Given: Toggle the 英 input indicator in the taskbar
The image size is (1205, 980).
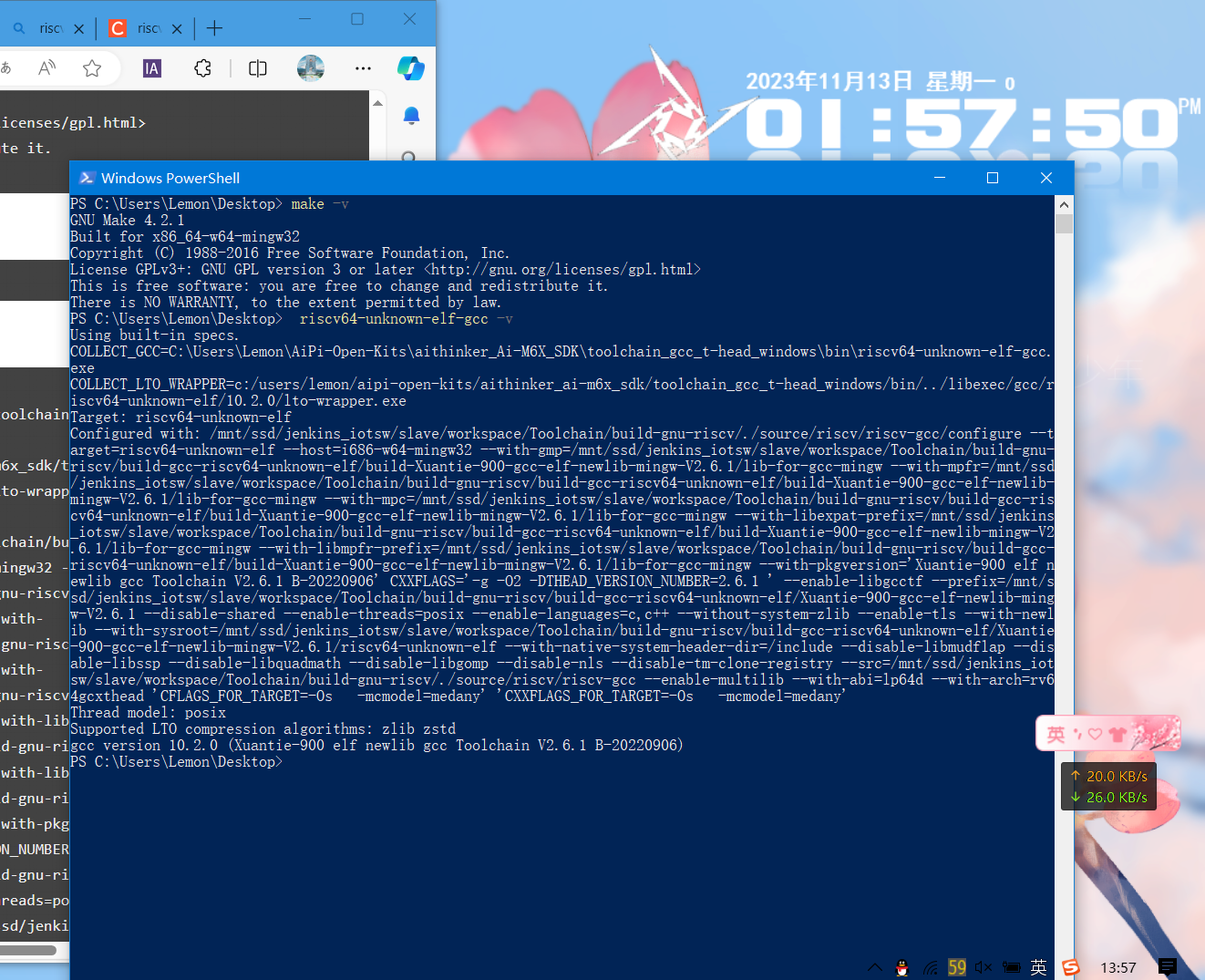Looking at the screenshot, I should tap(1039, 967).
